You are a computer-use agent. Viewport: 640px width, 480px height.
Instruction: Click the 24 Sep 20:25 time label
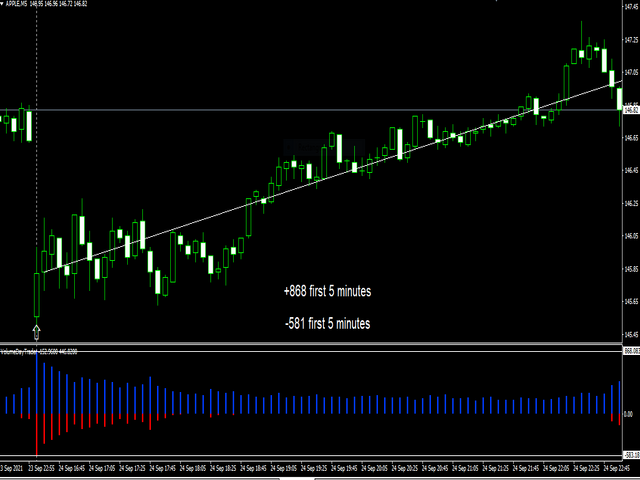pos(405,468)
